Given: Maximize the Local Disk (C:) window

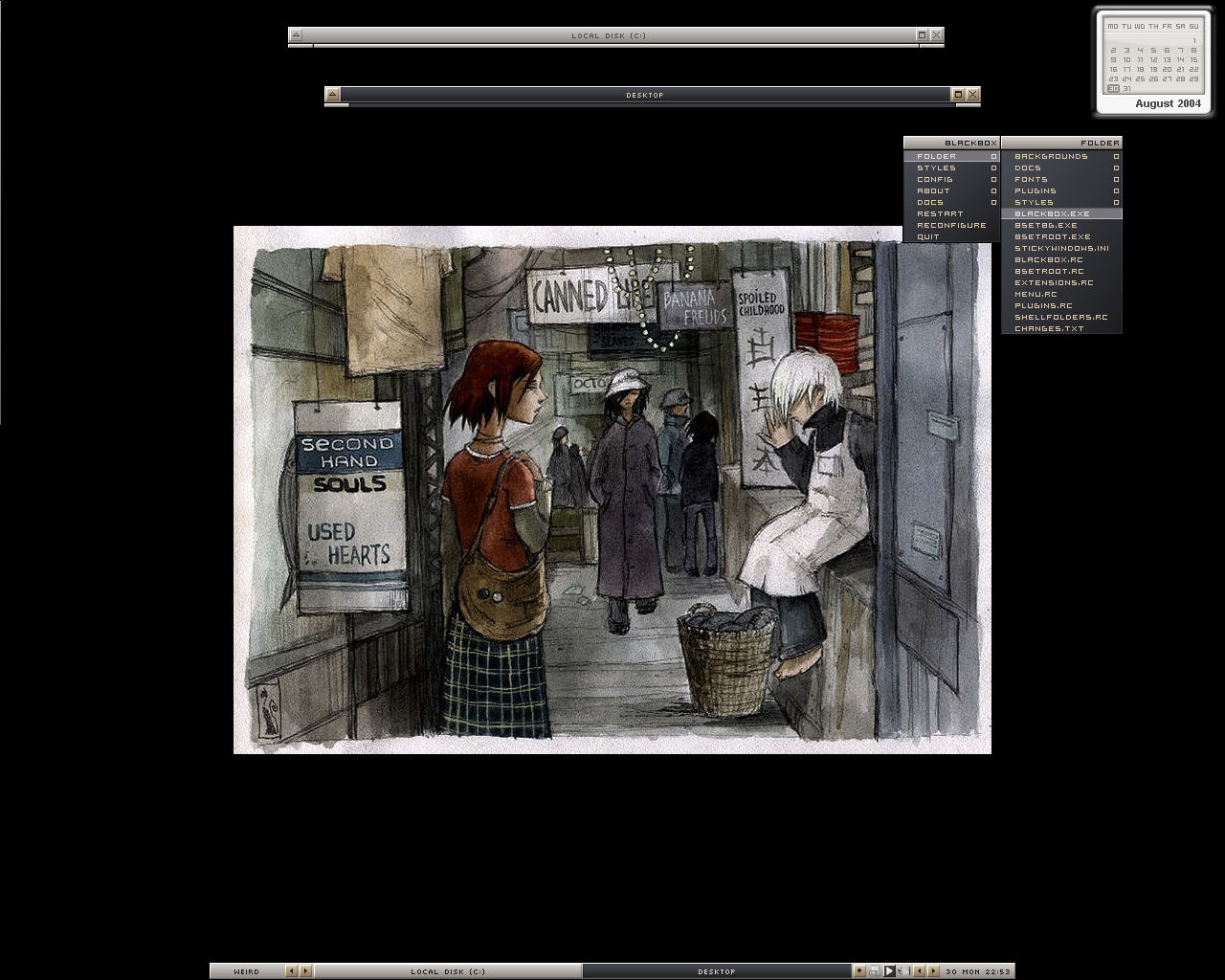Looking at the screenshot, I should click(923, 35).
